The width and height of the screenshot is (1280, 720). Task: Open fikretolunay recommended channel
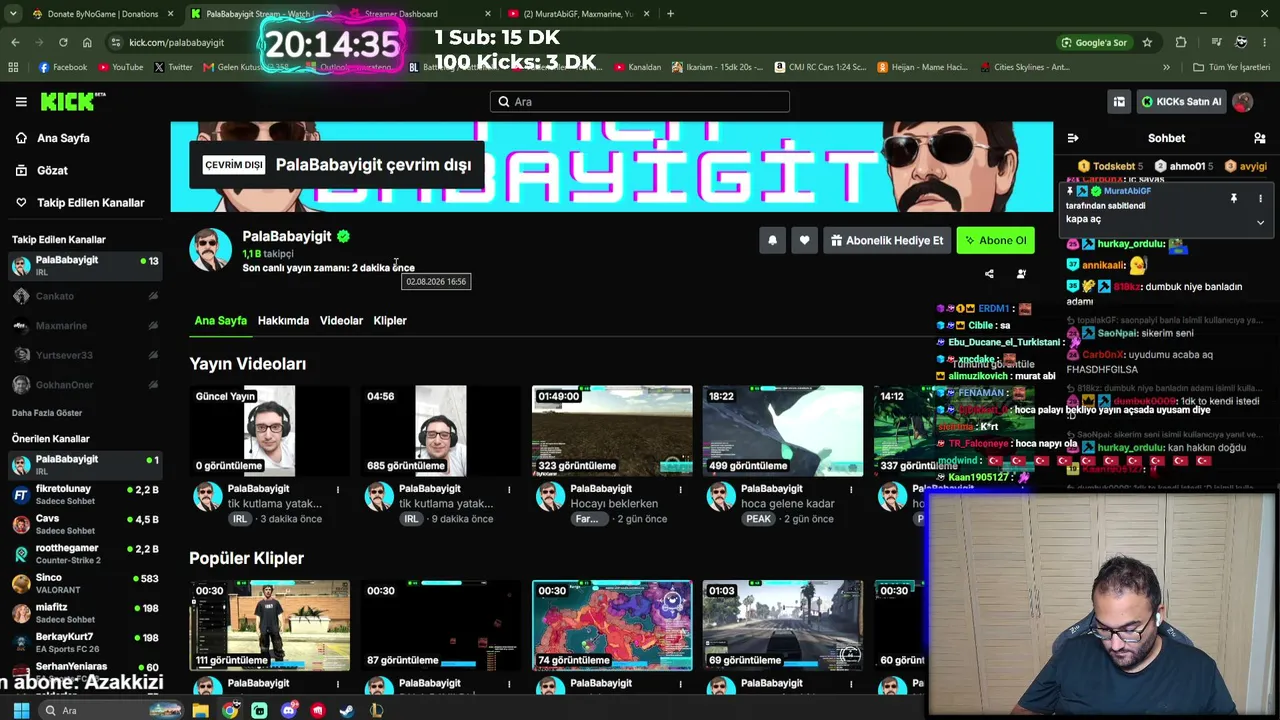[x=85, y=495]
